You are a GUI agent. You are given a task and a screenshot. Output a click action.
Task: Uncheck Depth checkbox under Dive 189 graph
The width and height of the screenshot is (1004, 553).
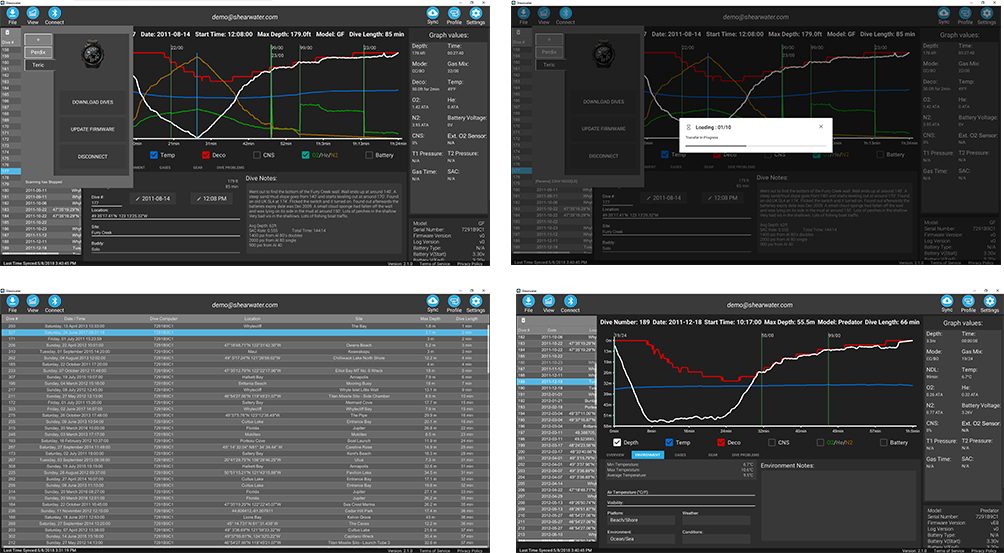pos(617,442)
